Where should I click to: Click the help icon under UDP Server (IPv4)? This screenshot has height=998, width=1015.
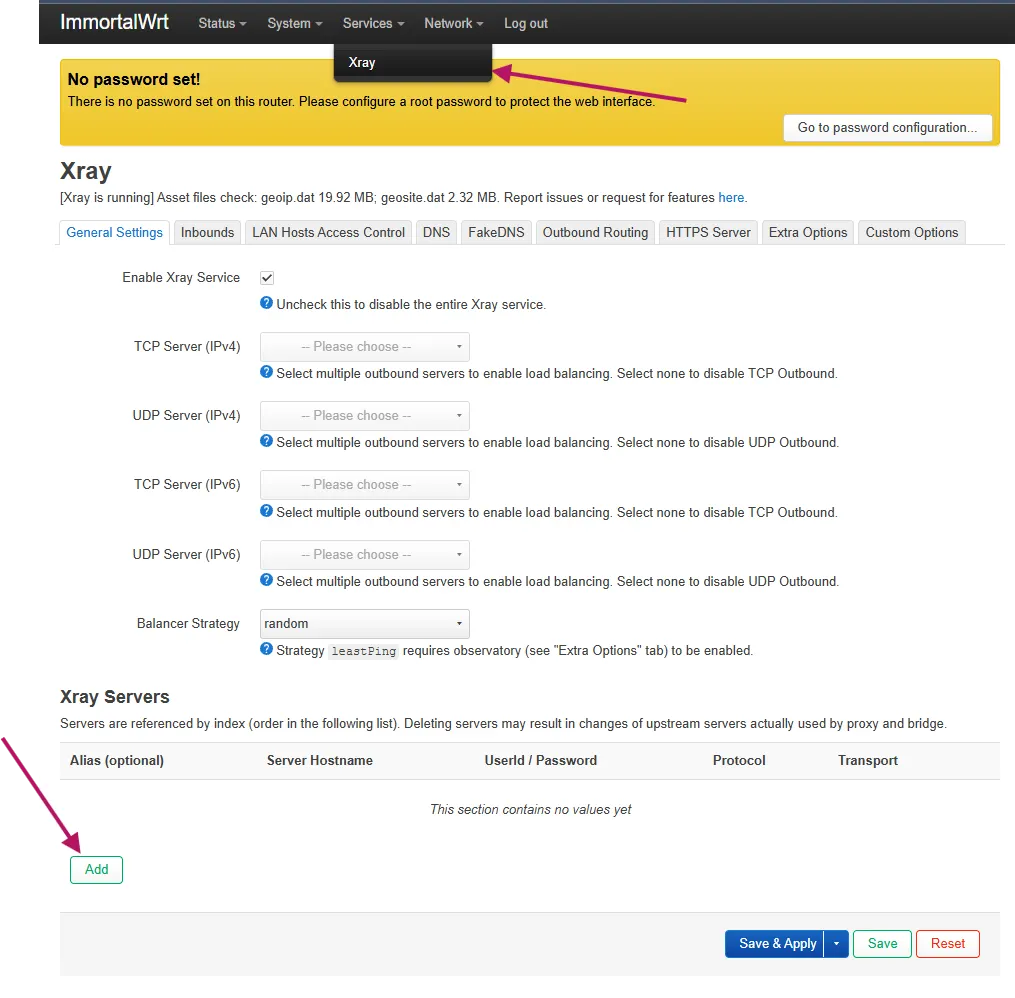click(x=266, y=441)
